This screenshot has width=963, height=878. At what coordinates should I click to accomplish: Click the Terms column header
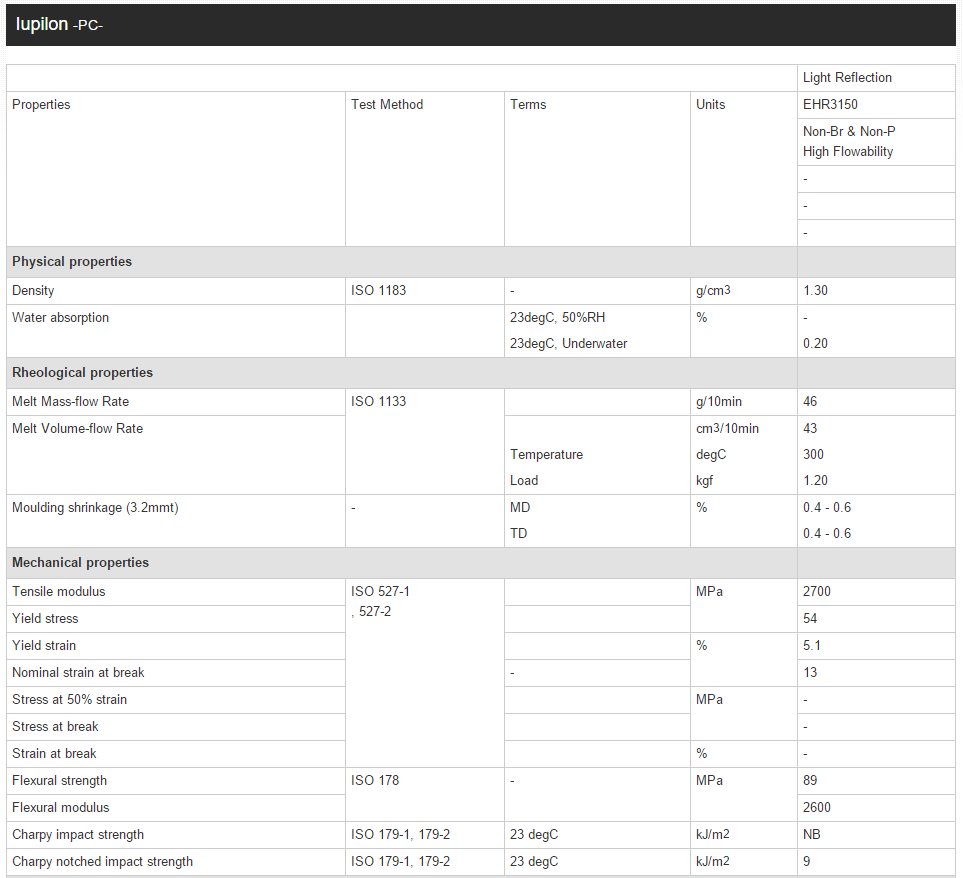coord(528,104)
